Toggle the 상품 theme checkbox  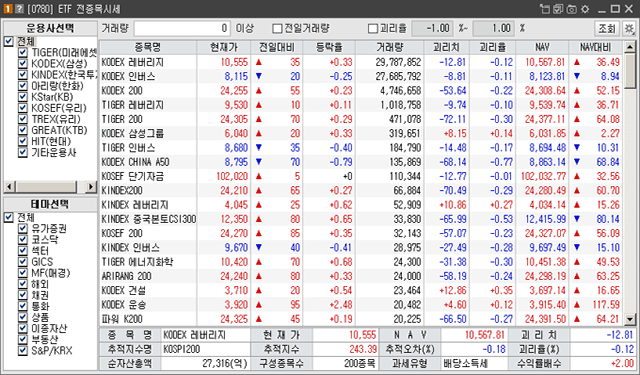pyautogui.click(x=23, y=317)
